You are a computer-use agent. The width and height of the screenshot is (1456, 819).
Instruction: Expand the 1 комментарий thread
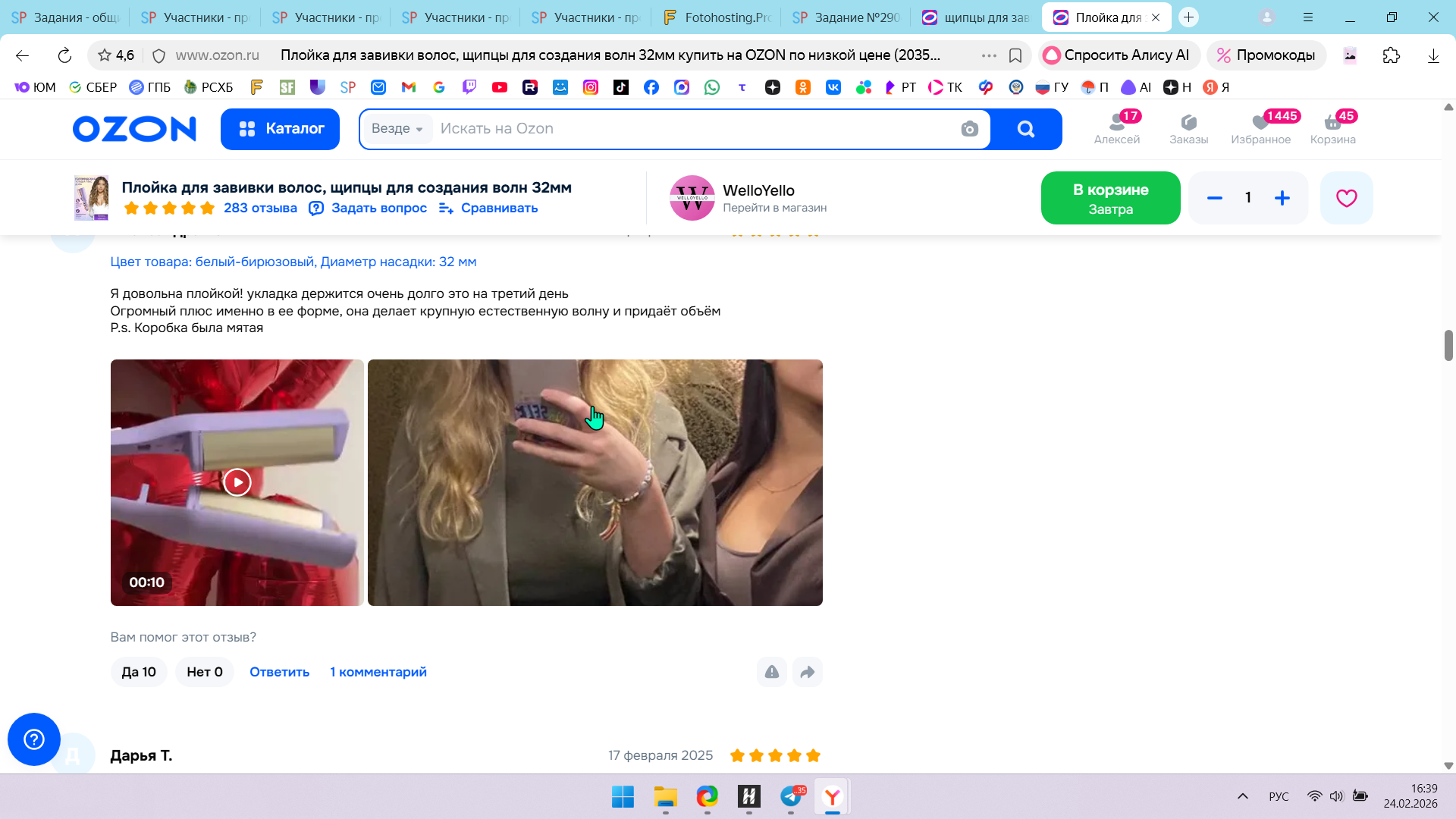coord(378,672)
